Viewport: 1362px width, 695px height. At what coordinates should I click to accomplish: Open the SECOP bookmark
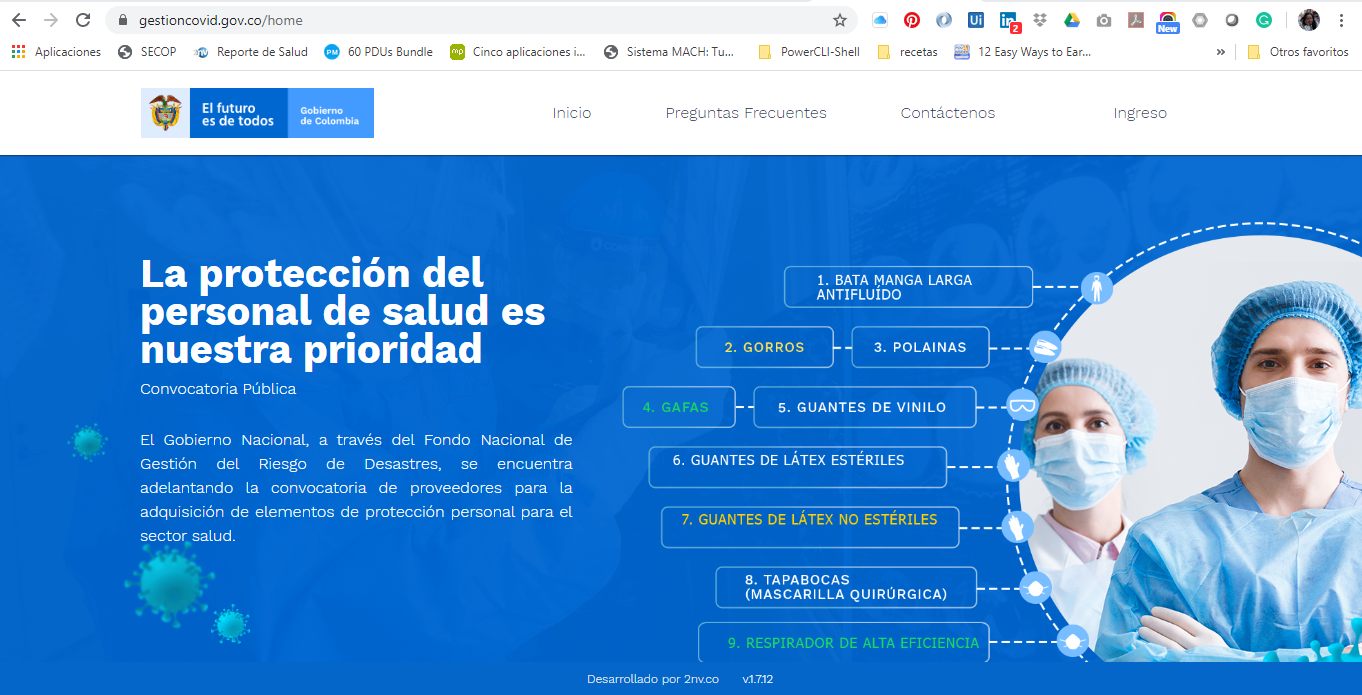point(148,52)
